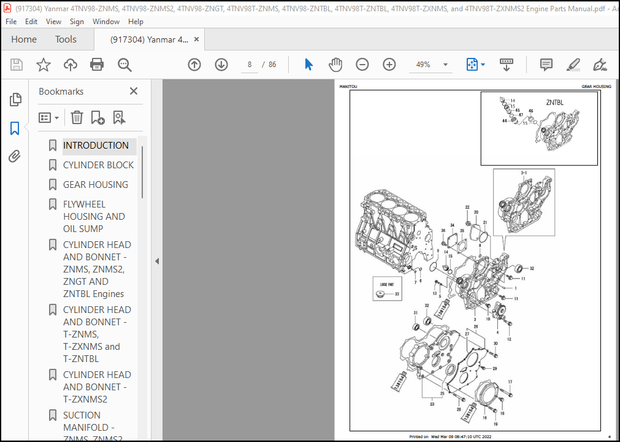
Task: Activate the Hand pan tool
Action: (x=335, y=64)
